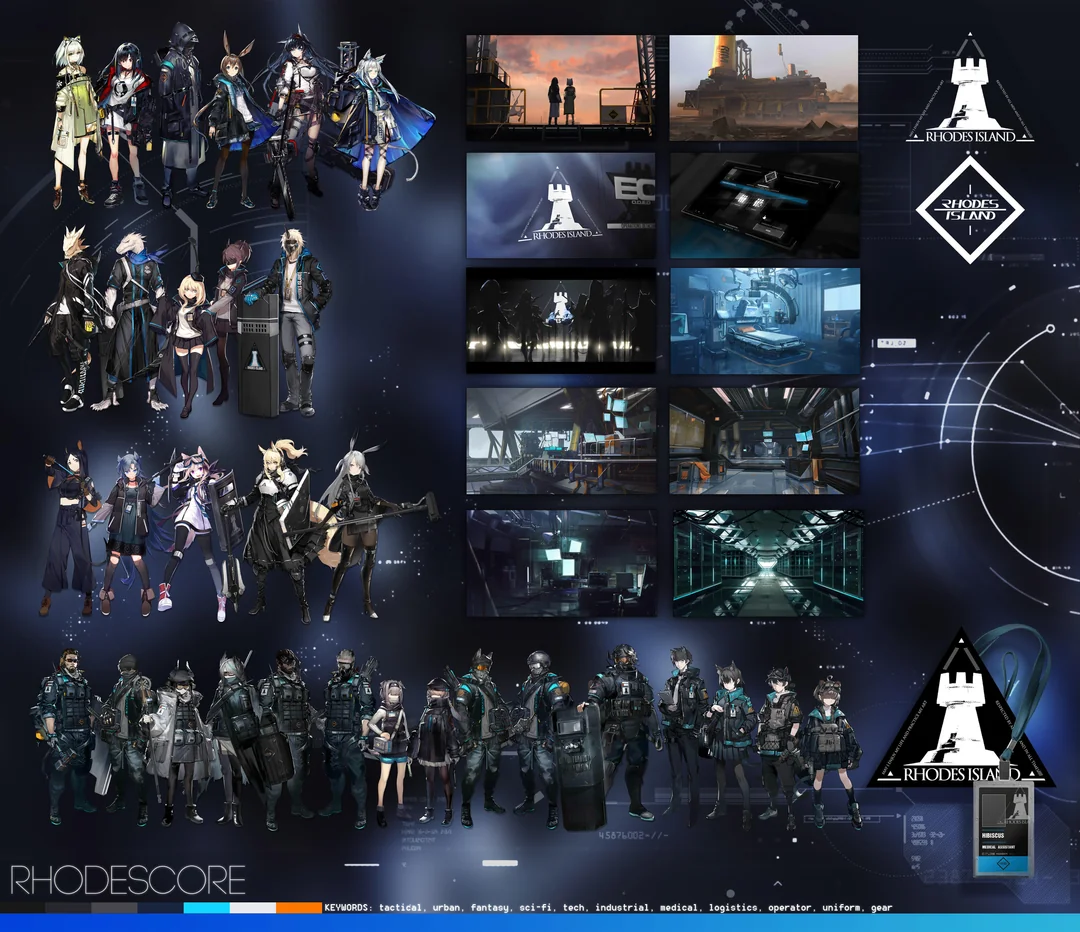Open the industrial hall with catwalk thumbnail
The width and height of the screenshot is (1080, 932).
coord(561,441)
